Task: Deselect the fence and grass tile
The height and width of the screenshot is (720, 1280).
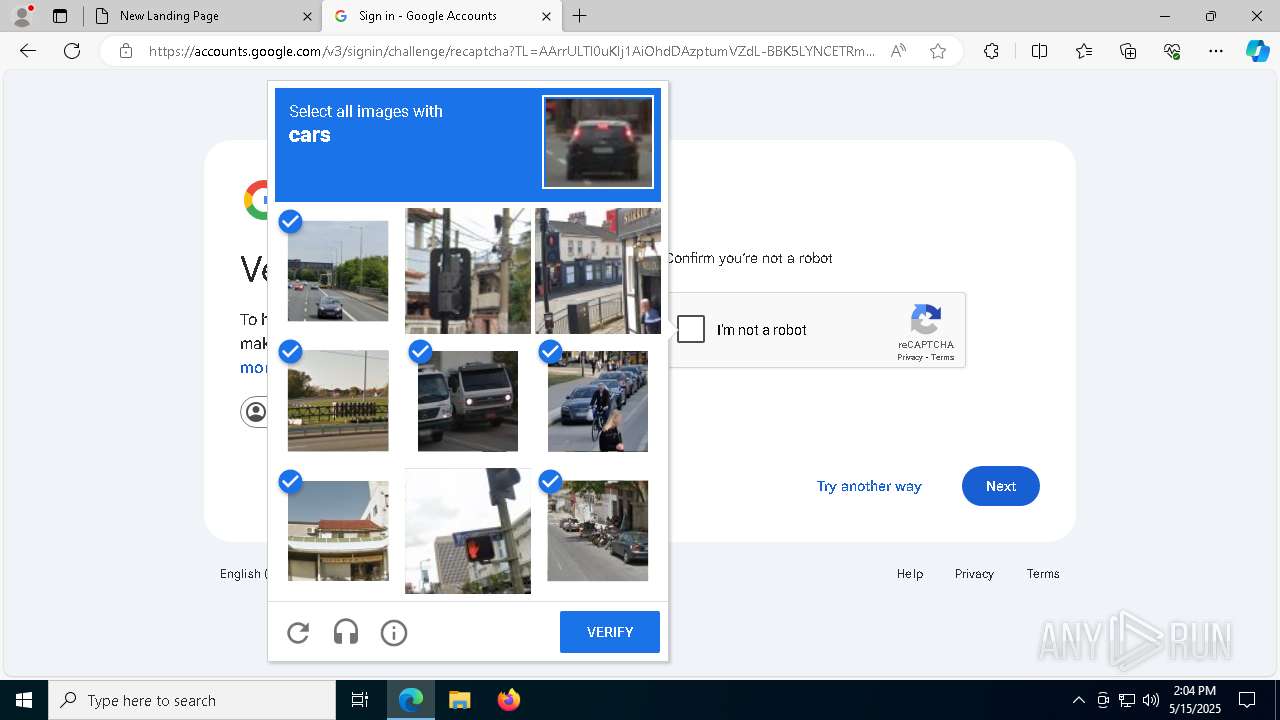Action: click(338, 401)
